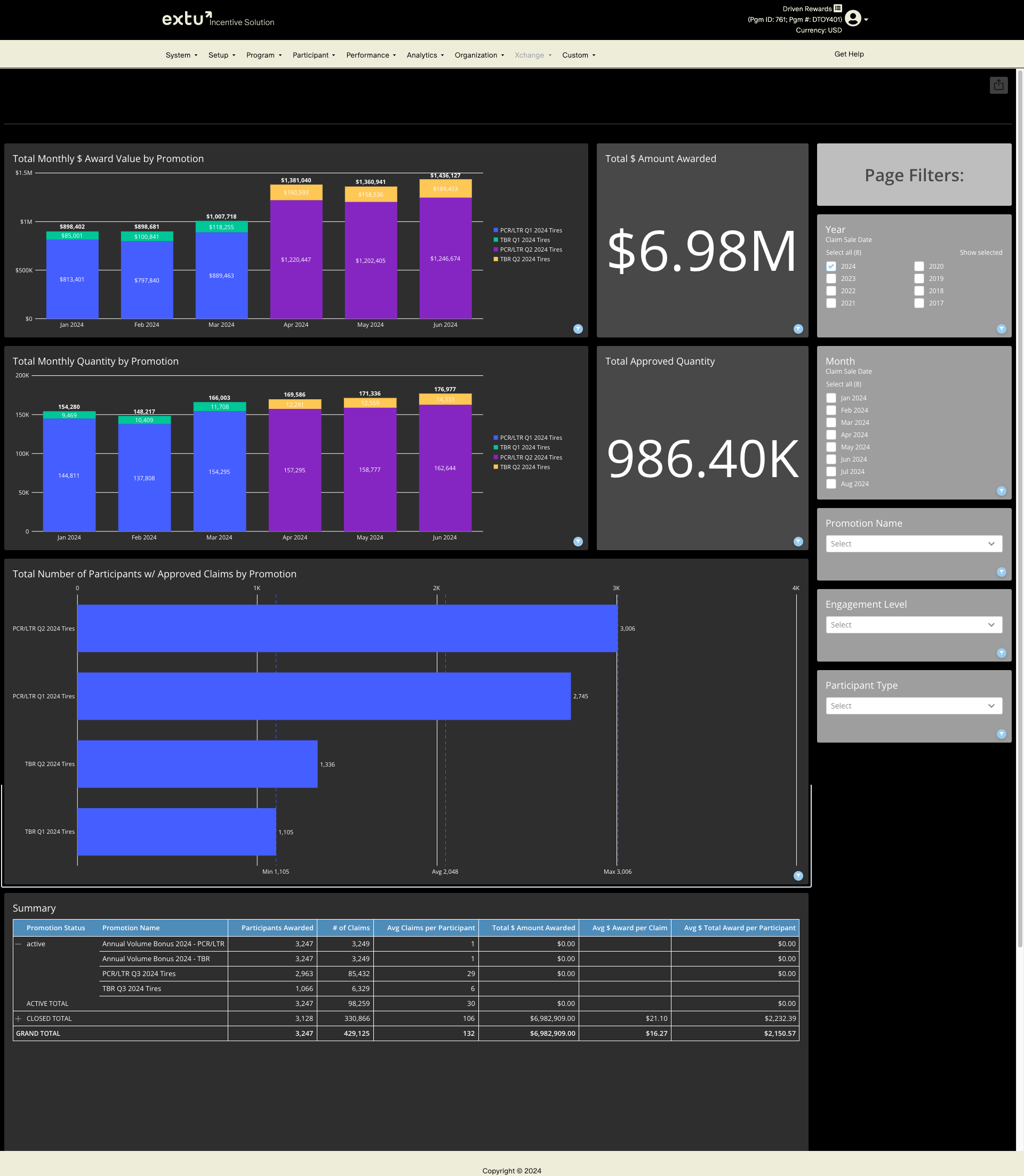The image size is (1024, 1176).
Task: Click the export/share icon at top right
Action: (x=998, y=85)
